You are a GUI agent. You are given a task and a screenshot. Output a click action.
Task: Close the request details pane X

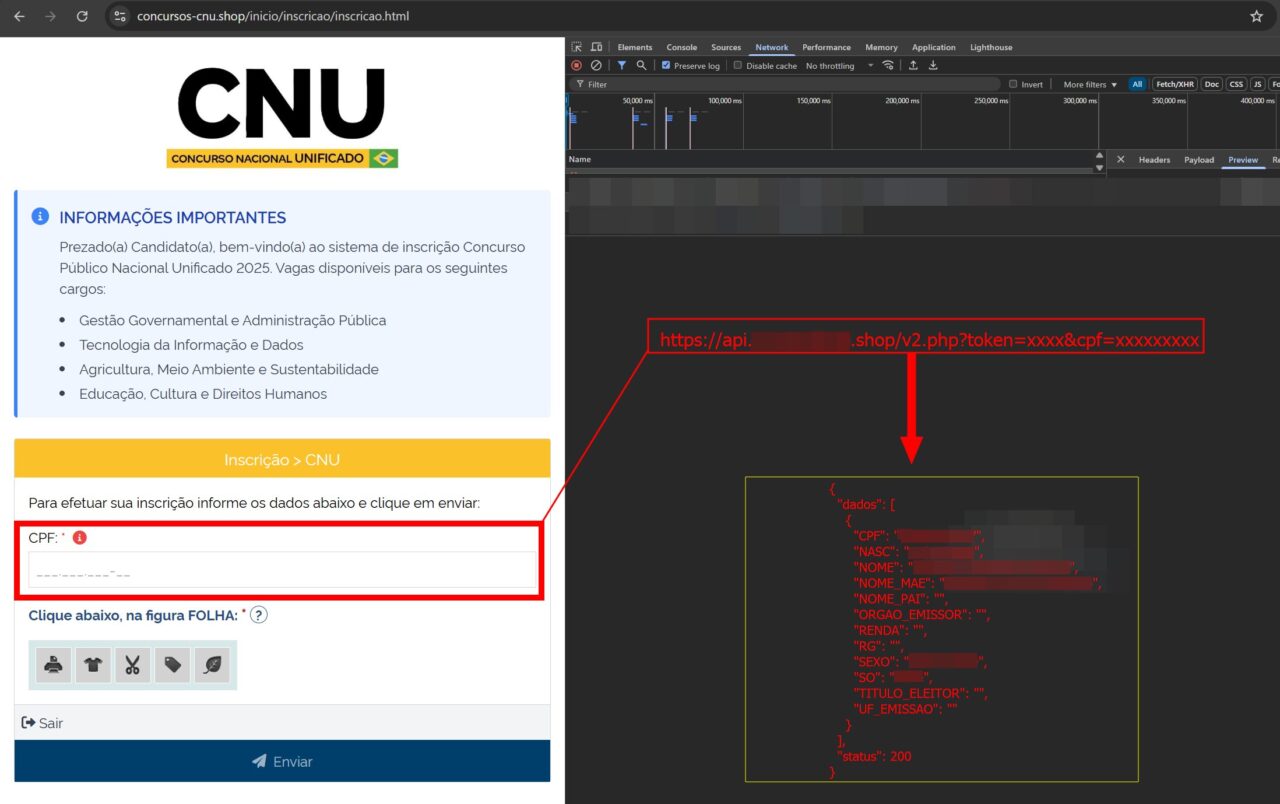[1120, 159]
